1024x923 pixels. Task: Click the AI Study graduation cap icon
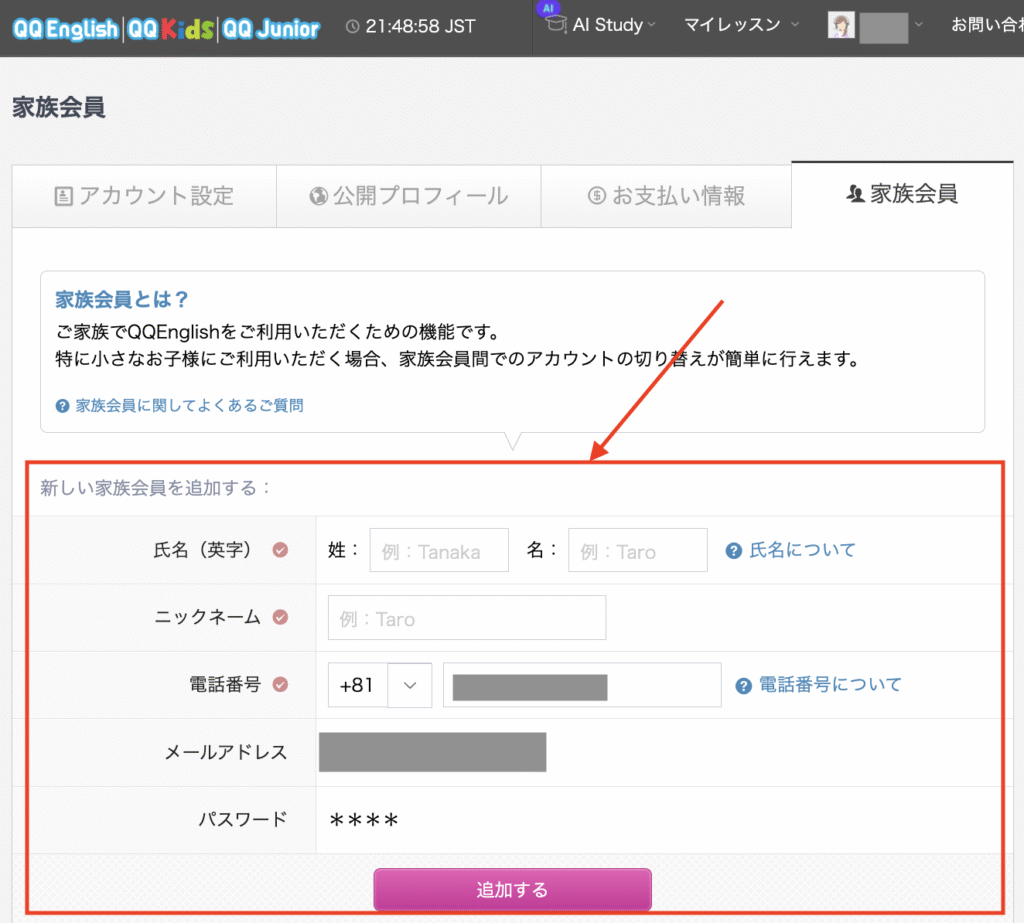click(555, 26)
